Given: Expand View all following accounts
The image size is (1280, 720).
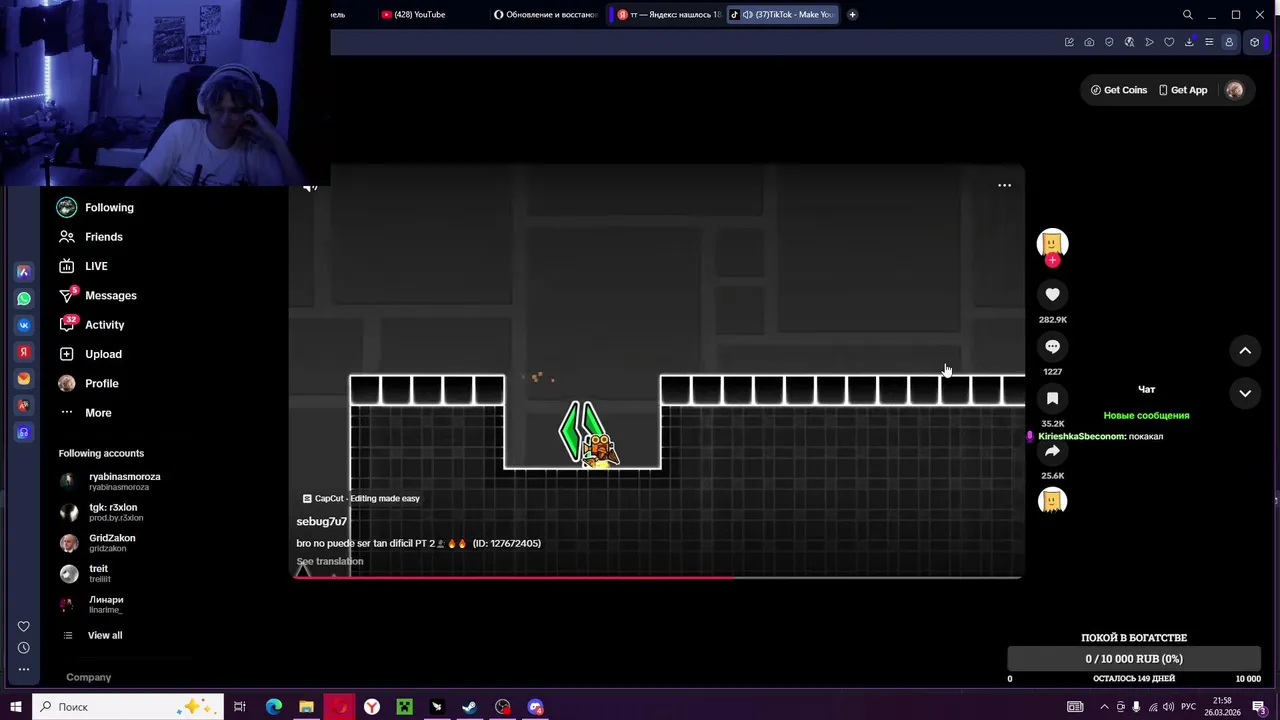Looking at the screenshot, I should pos(92,635).
